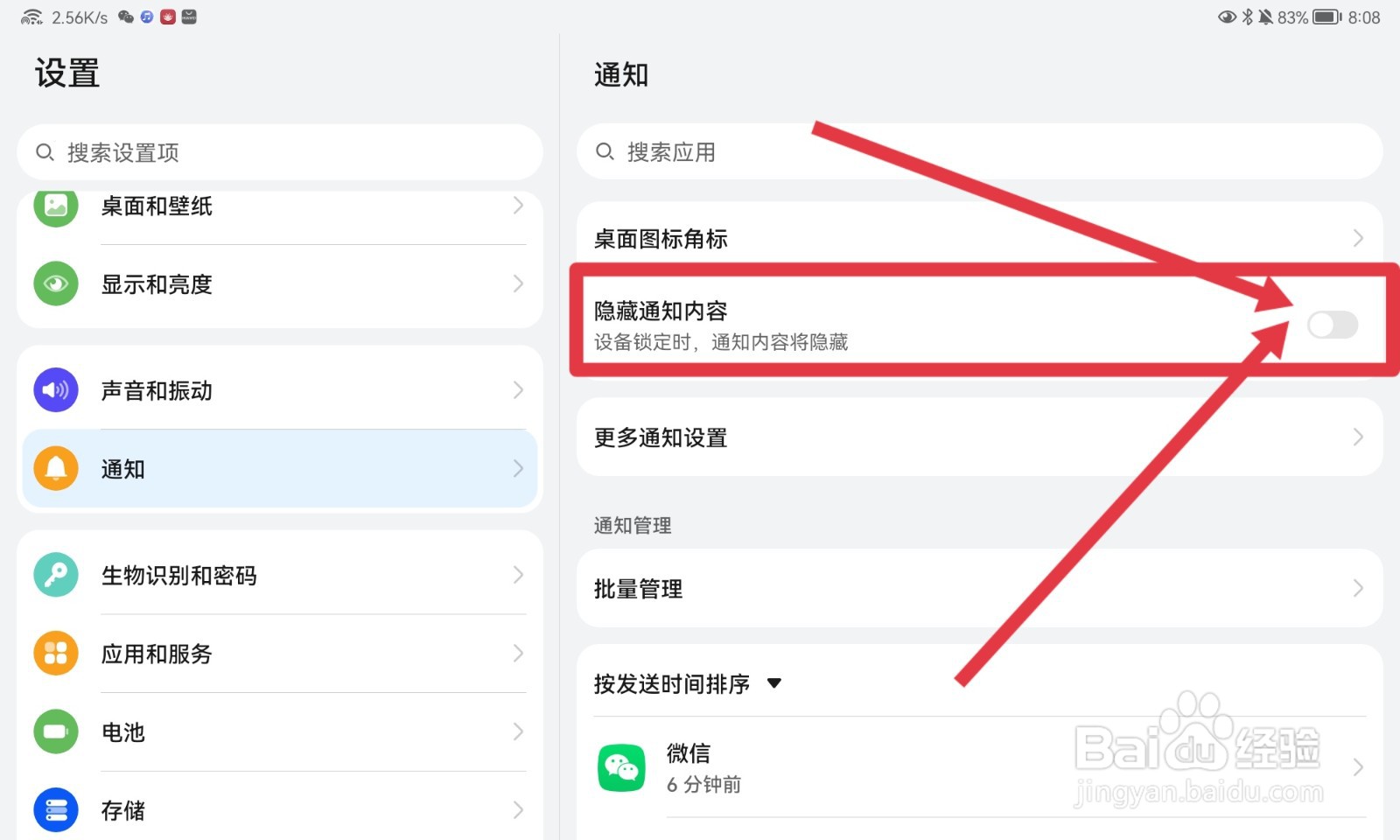Open the Batch management chevron
This screenshot has width=1400, height=840.
click(x=1358, y=588)
